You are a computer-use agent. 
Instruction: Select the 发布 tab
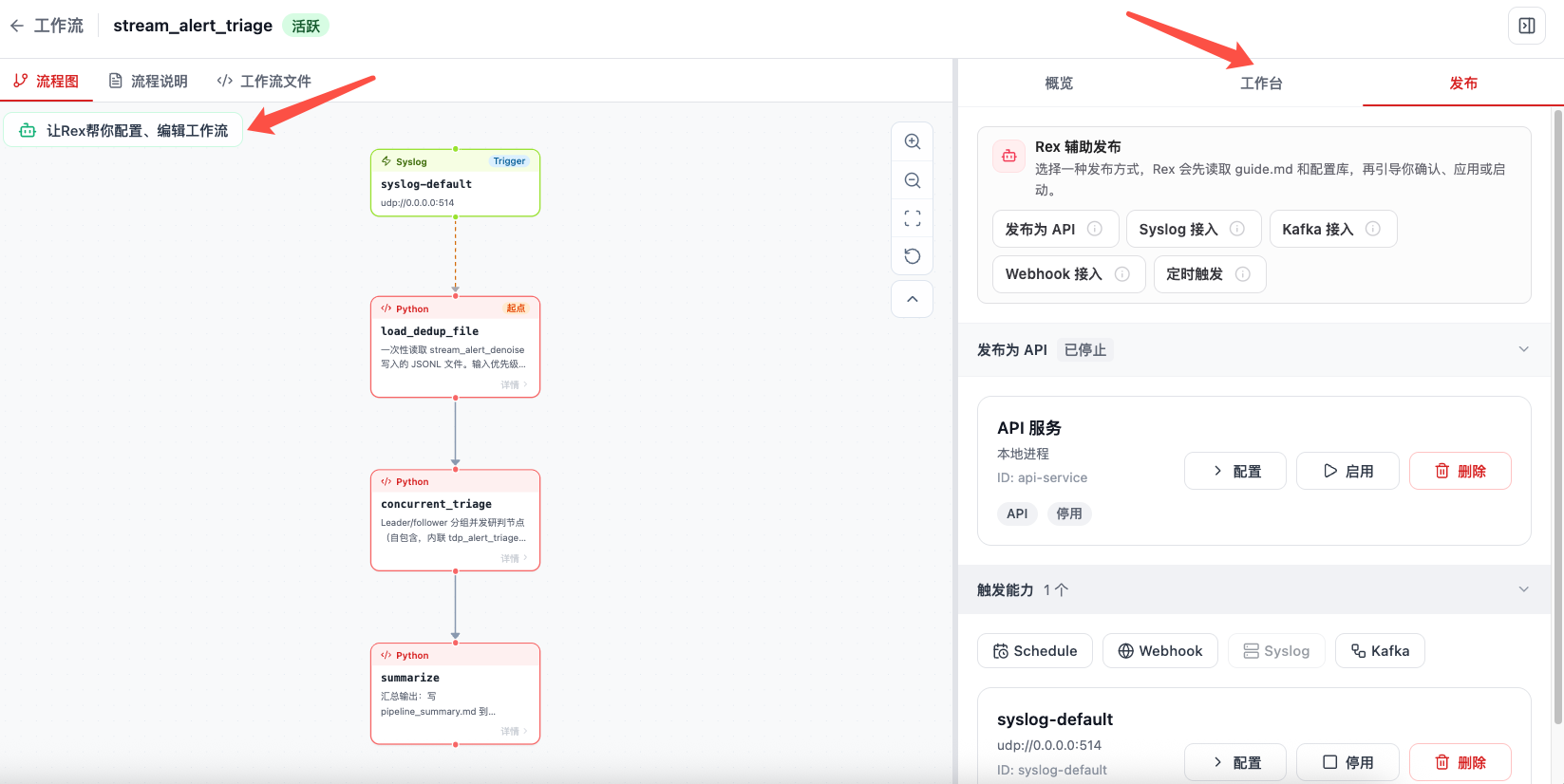click(1463, 83)
